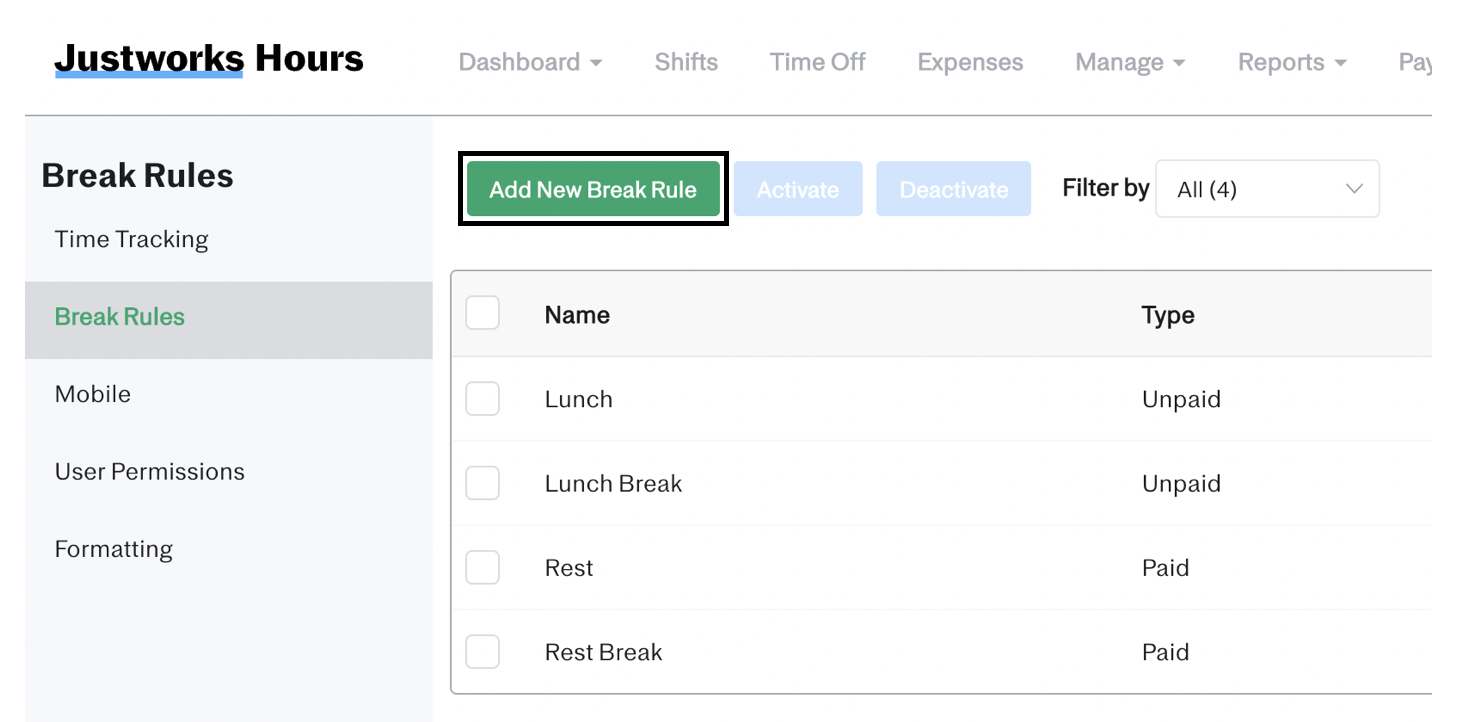Expand the Dashboard navigation dropdown
Image resolution: width=1468 pixels, height=722 pixels.
pyautogui.click(x=530, y=62)
